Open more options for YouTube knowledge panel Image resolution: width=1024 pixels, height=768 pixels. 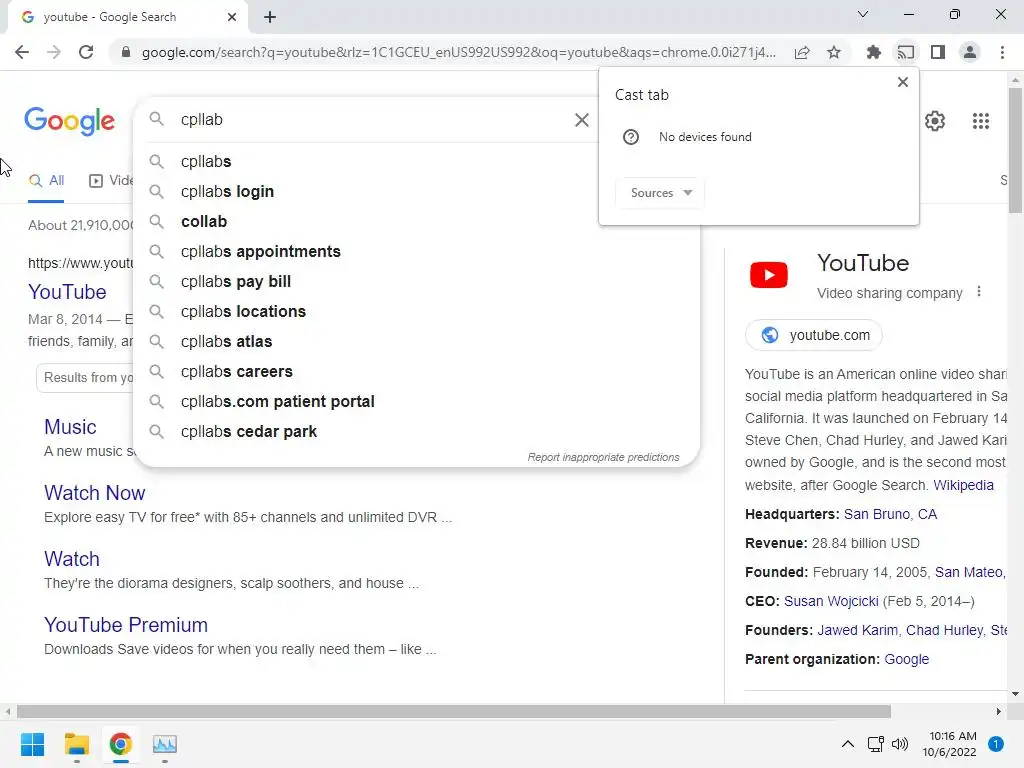point(978,292)
